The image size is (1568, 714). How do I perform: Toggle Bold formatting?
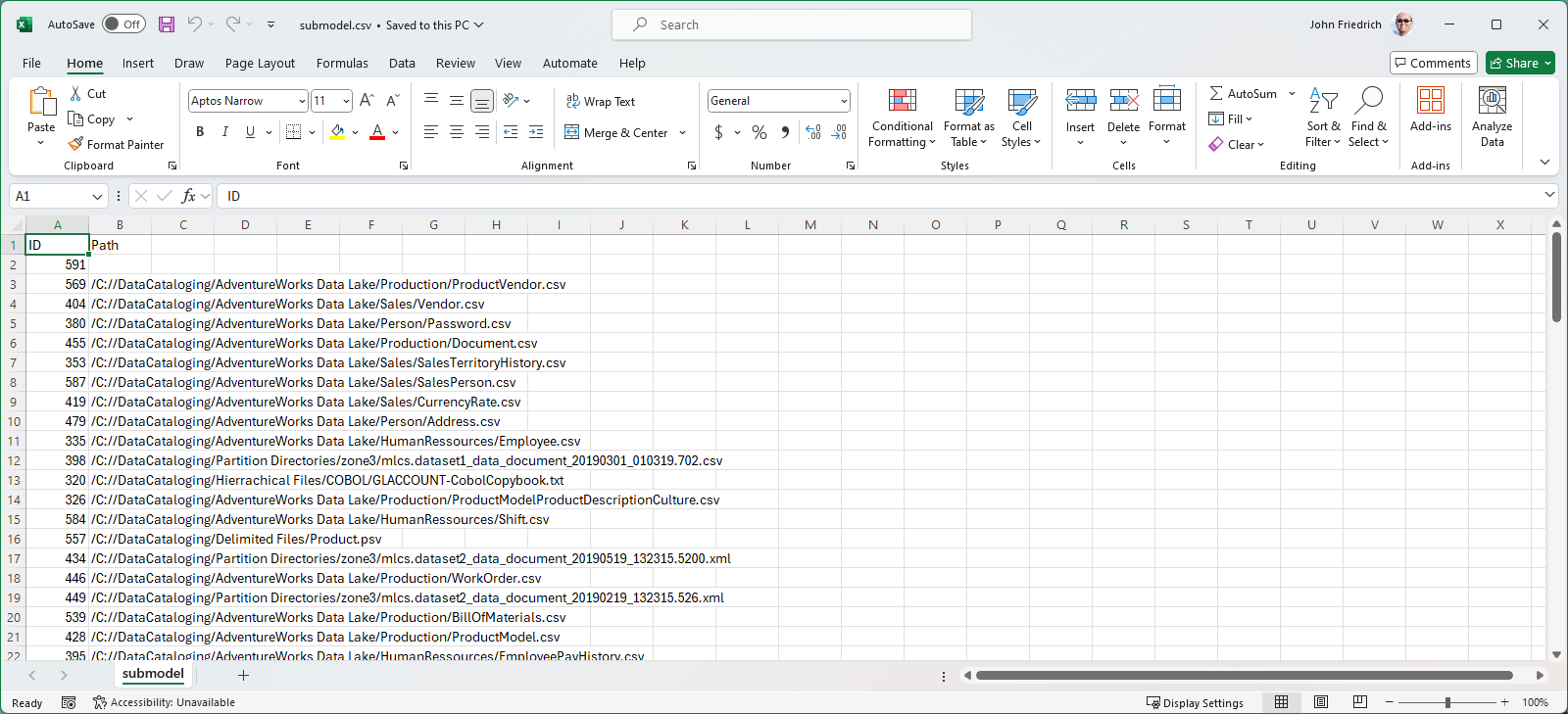point(200,132)
